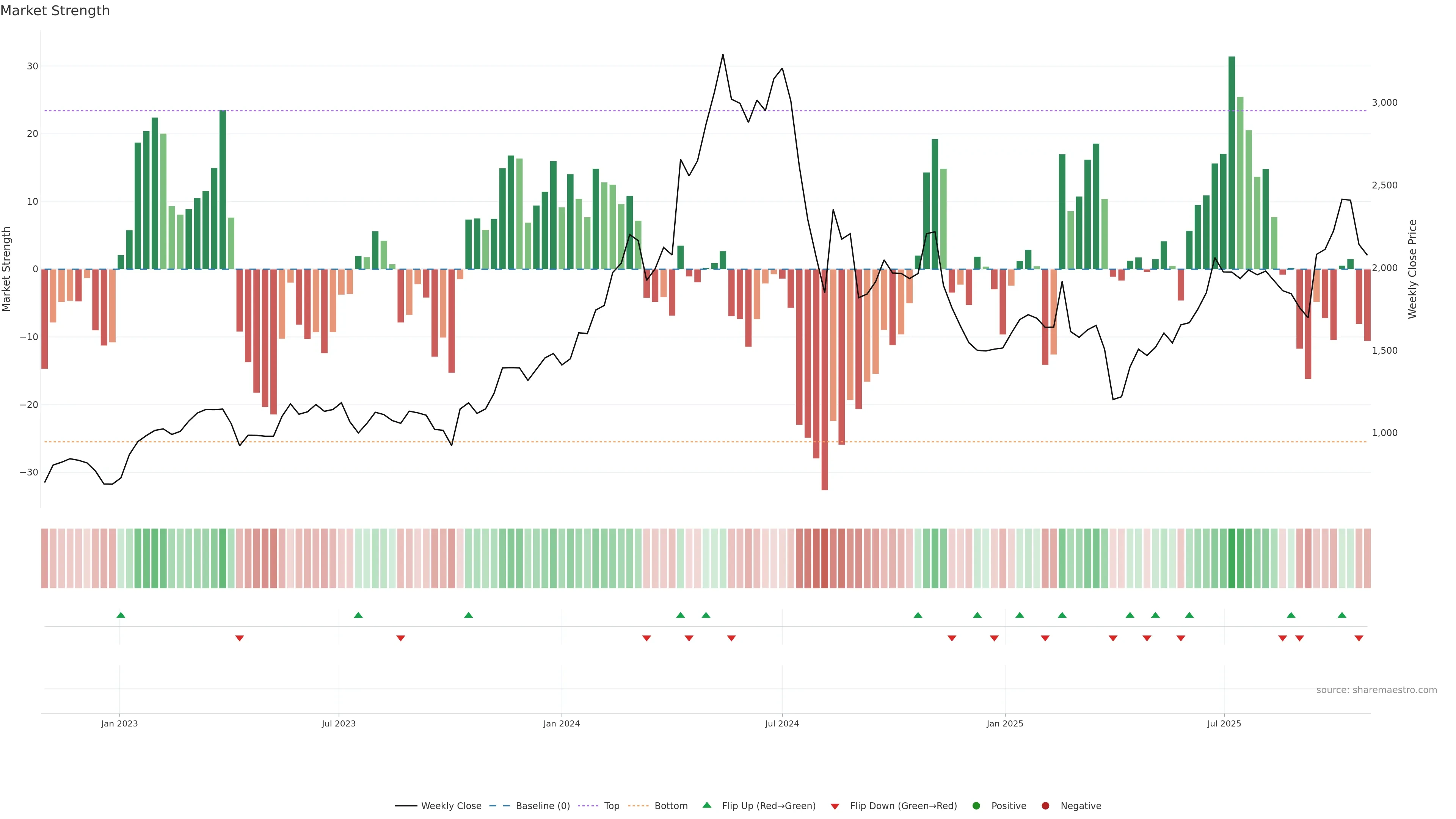Click the darkest green heat strip cell

click(1232, 559)
